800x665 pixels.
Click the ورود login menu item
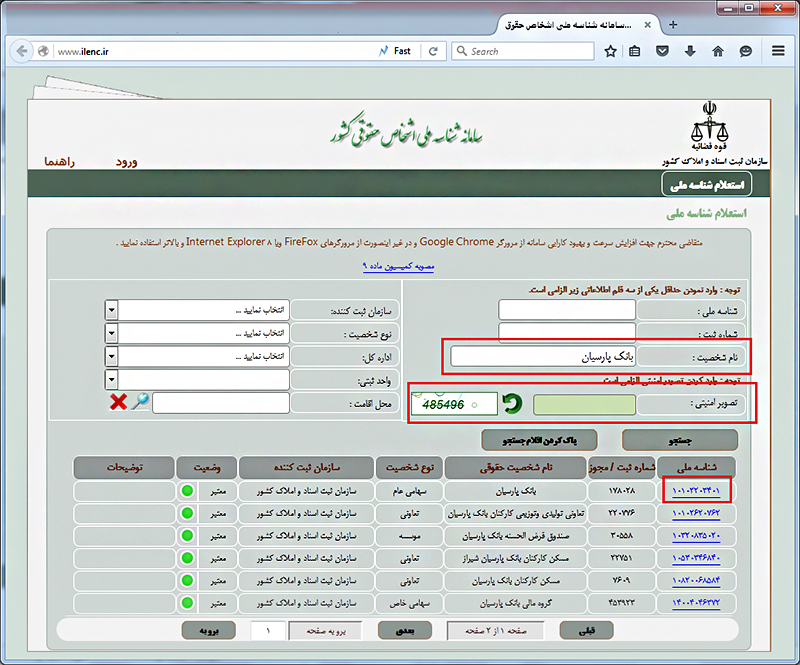(126, 162)
